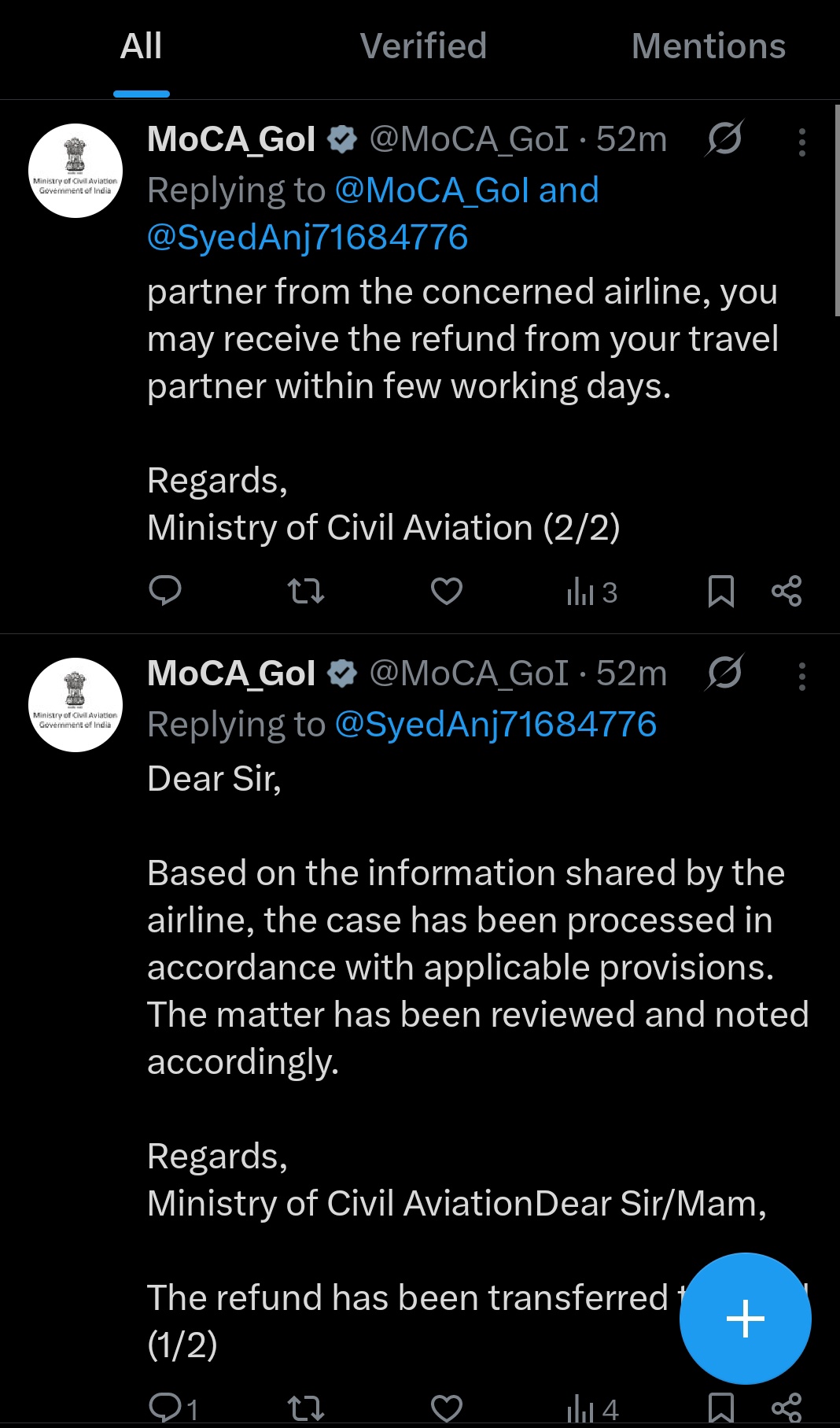The height and width of the screenshot is (1428, 840).
Task: Like the second MoCA_GoI tweet
Action: click(446, 1407)
